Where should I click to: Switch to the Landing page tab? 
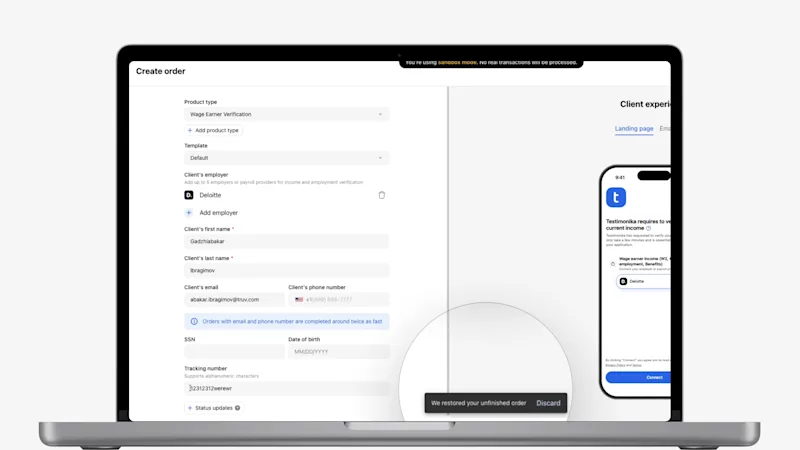[634, 129]
